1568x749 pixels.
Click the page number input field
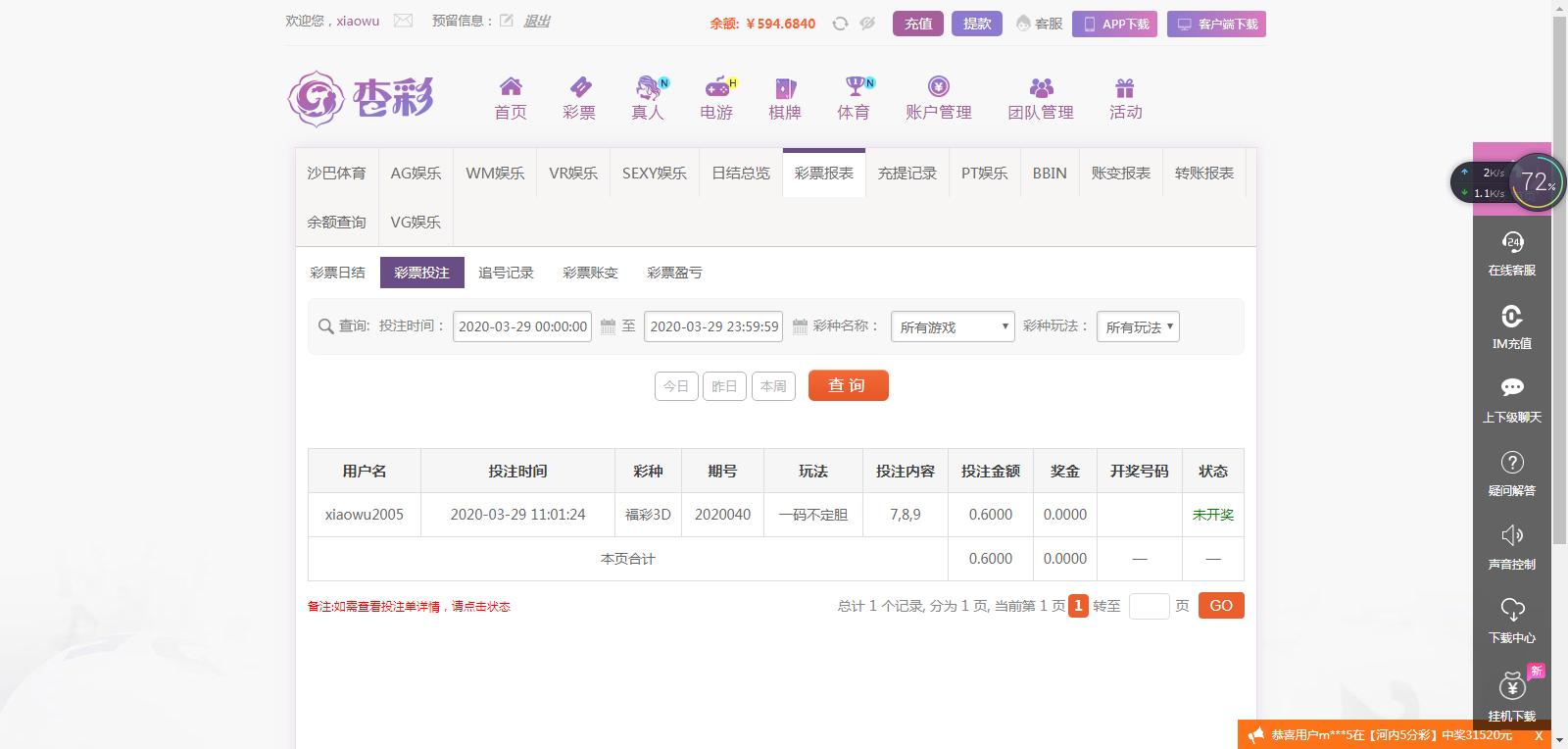tap(1149, 606)
